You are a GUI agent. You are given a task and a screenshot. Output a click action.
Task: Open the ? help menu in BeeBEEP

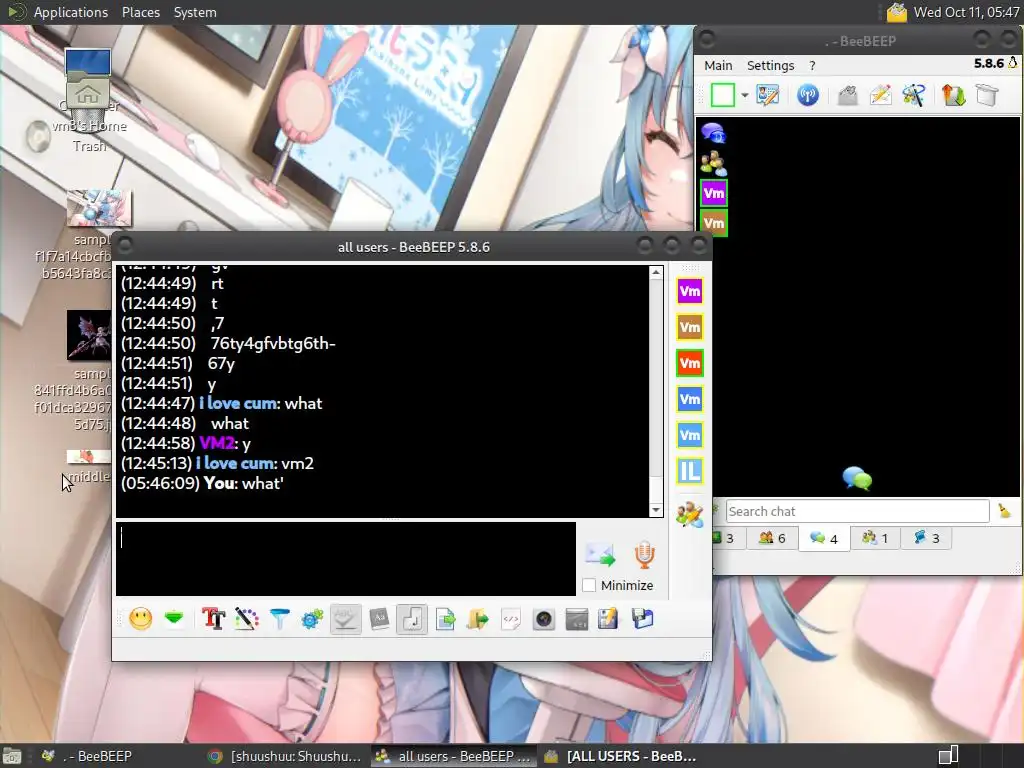[x=812, y=65]
